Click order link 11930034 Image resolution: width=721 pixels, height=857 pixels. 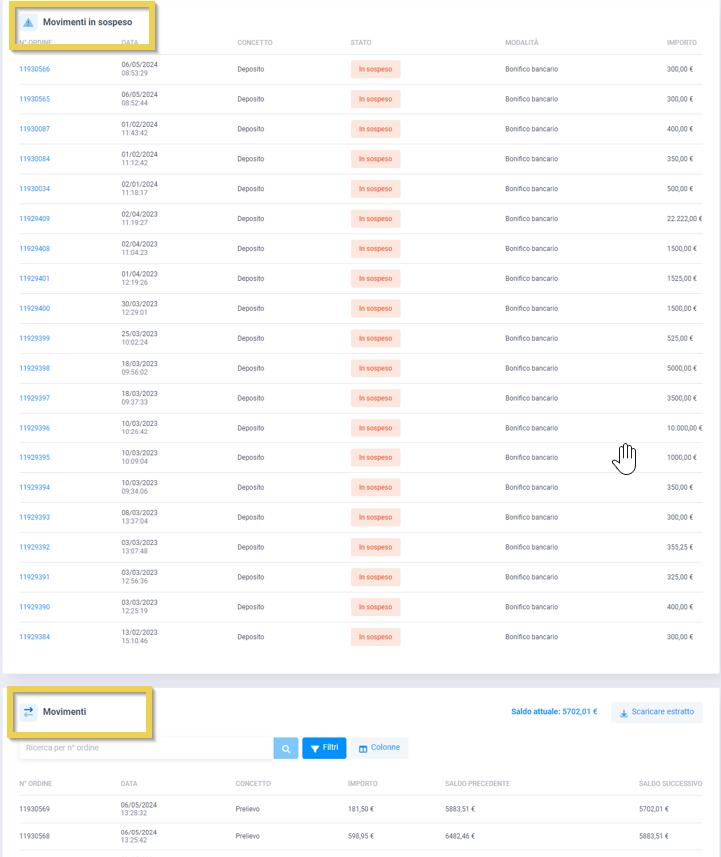coord(35,189)
